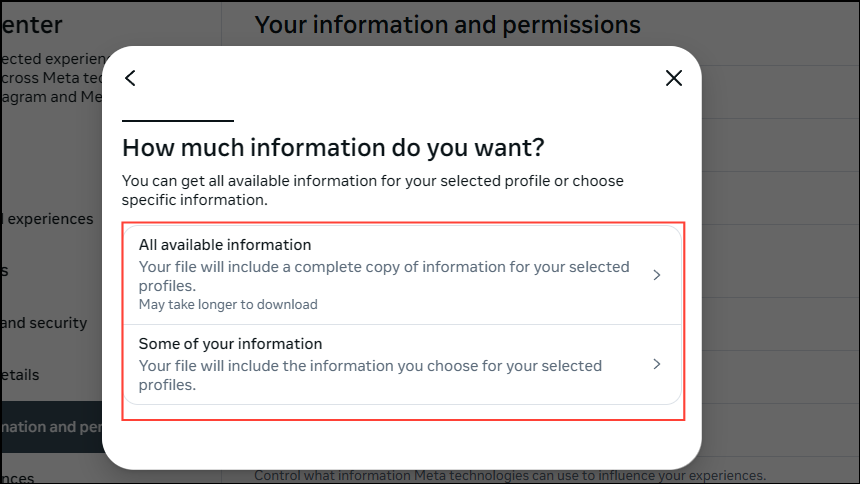
Task: Open the sidebar item ending in "experiences"
Action: tap(47, 219)
